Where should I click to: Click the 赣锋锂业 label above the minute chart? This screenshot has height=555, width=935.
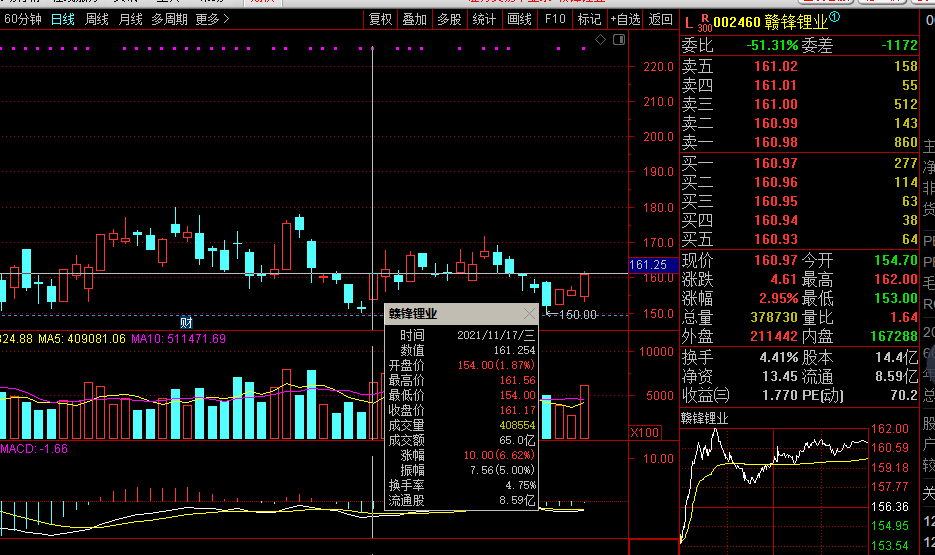pyautogui.click(x=704, y=418)
